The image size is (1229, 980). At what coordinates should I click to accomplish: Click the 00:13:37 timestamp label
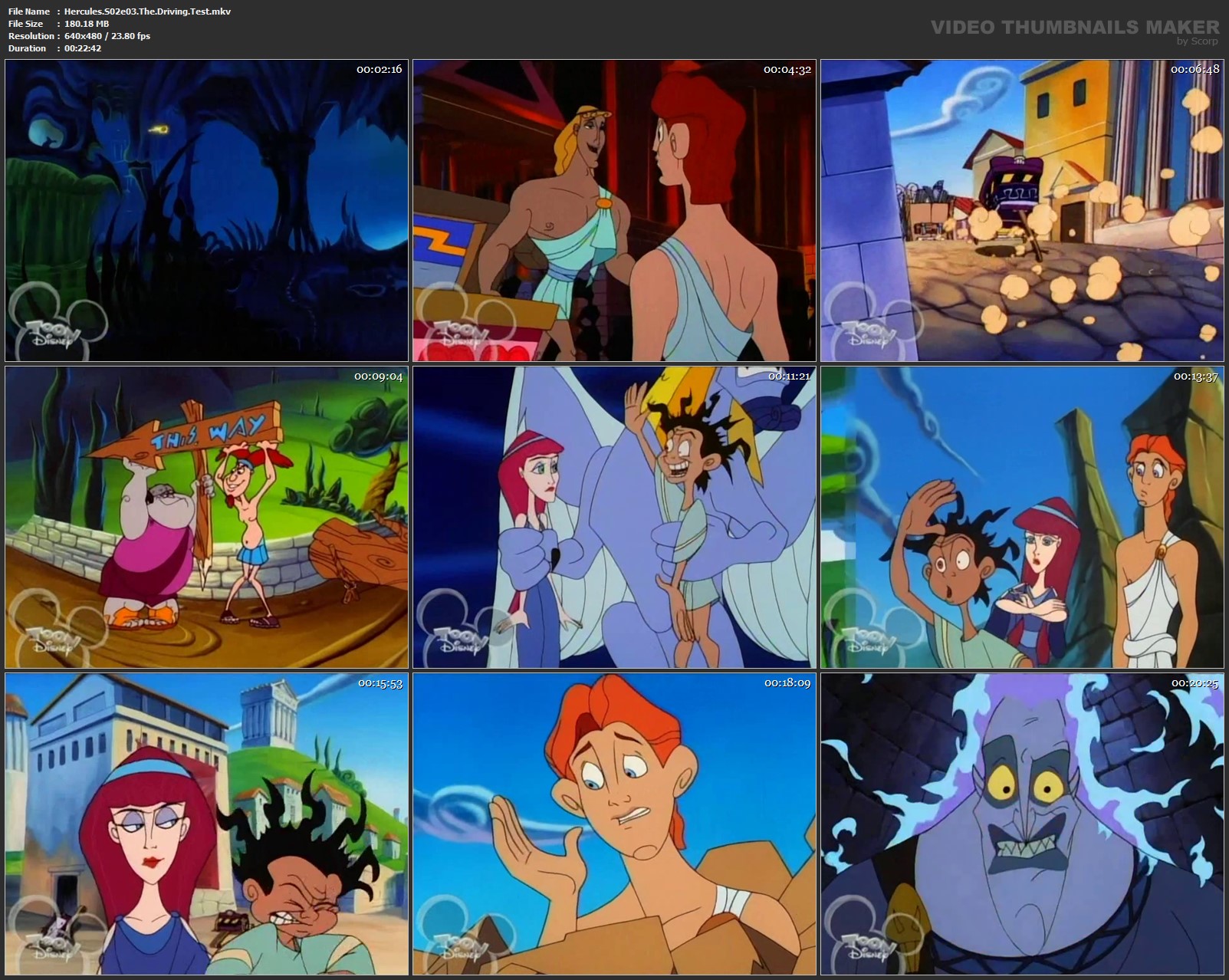(x=1196, y=377)
